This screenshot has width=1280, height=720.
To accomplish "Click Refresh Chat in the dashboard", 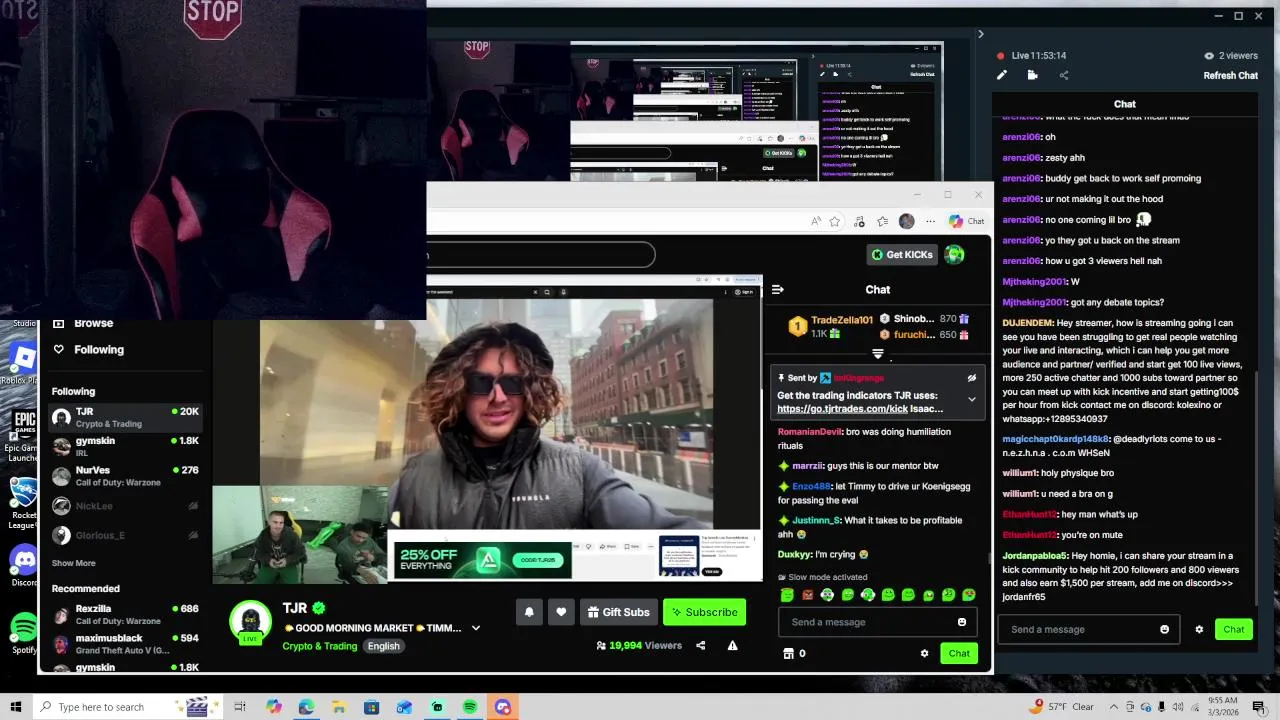I will tap(1230, 76).
